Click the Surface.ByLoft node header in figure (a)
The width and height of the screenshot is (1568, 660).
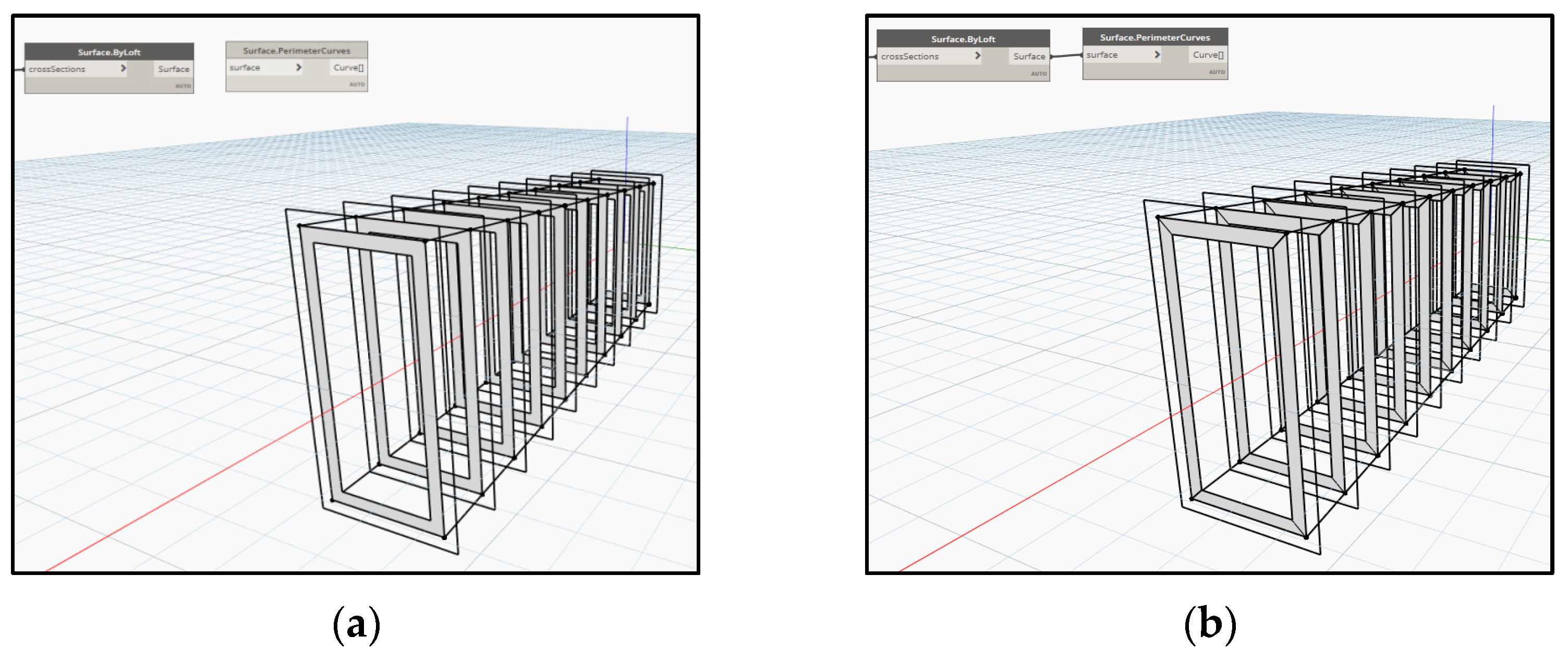coord(109,52)
